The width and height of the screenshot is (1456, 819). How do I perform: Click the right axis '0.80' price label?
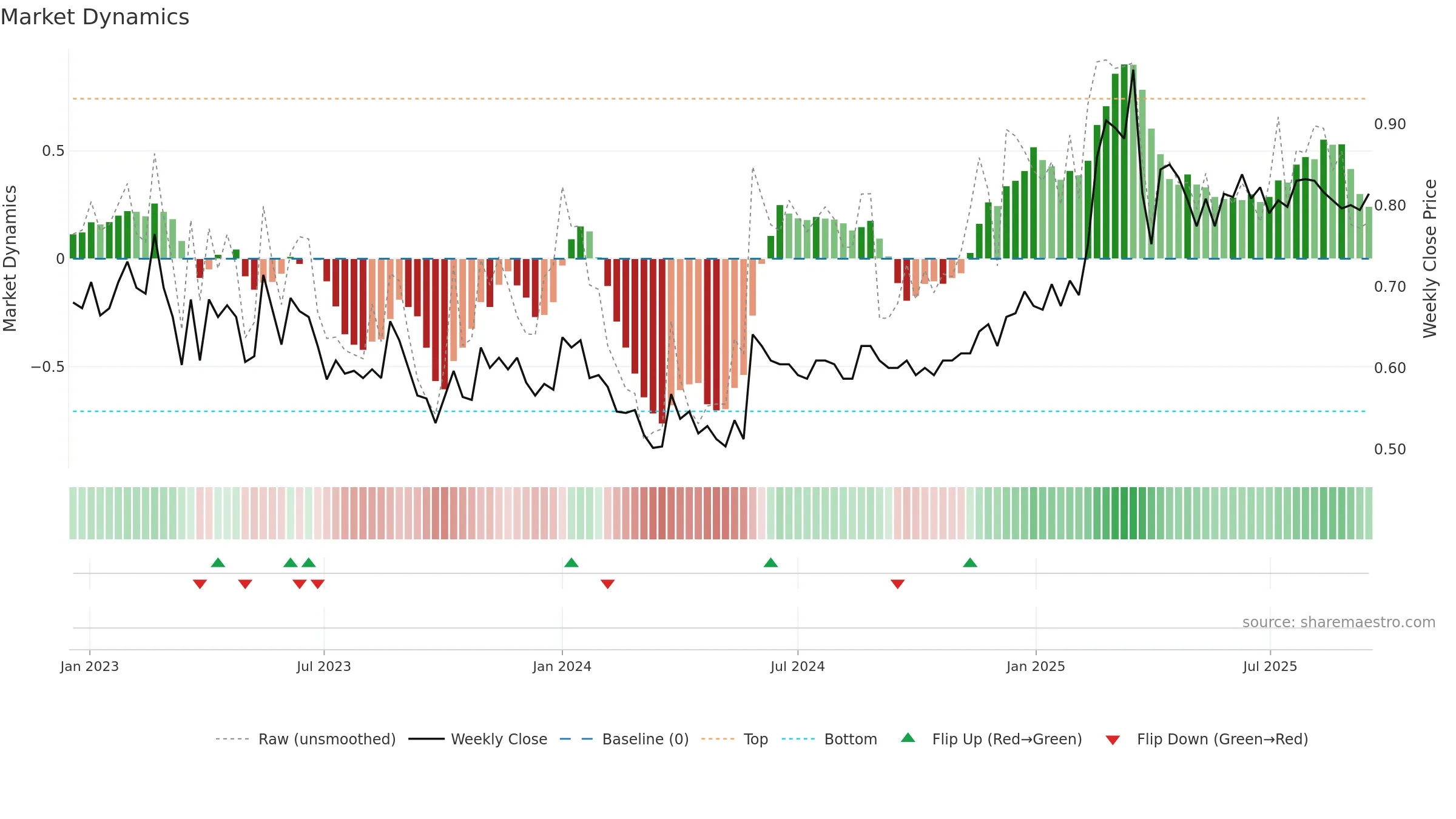[1390, 206]
